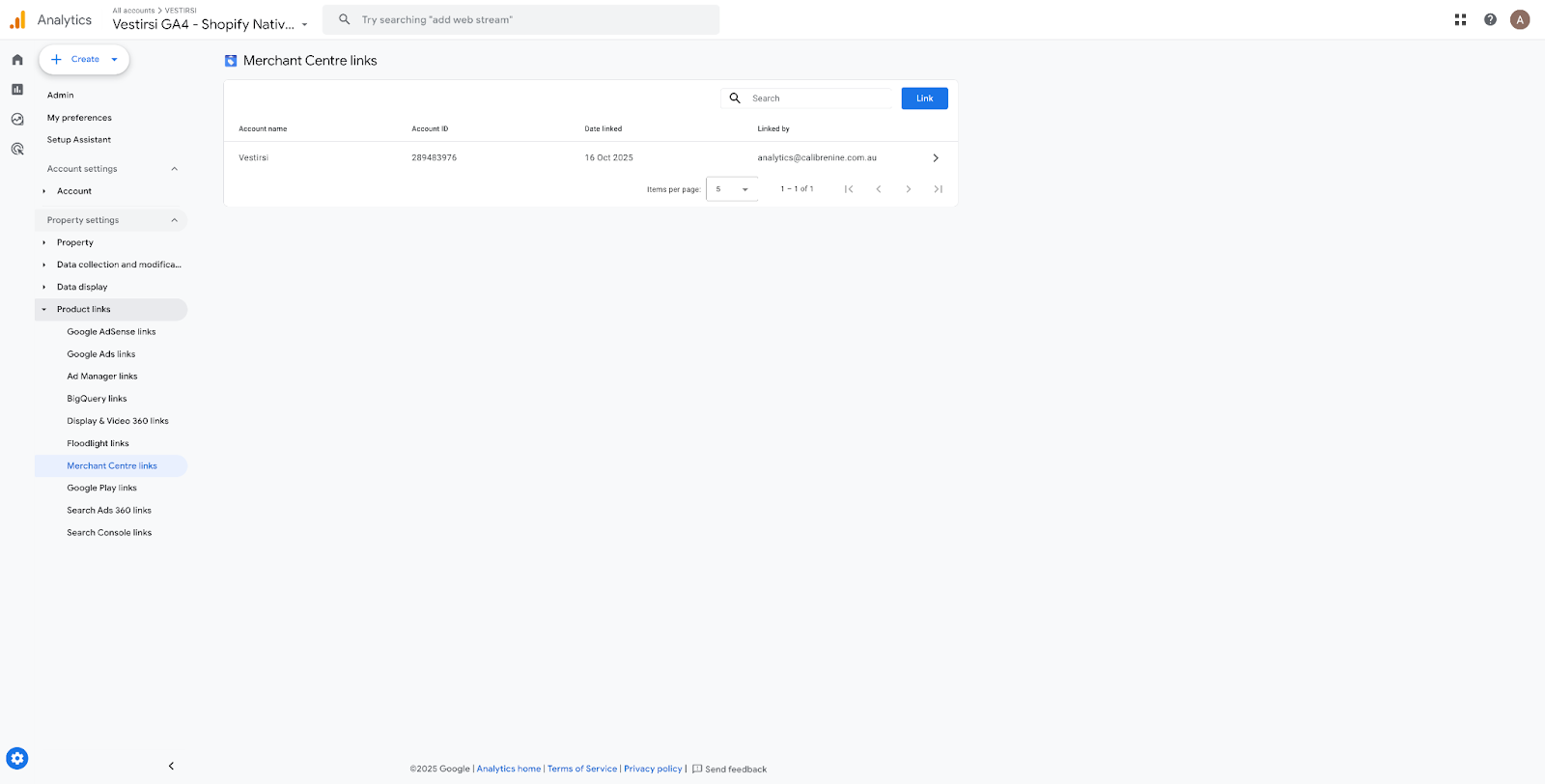Open the Vestirsi property selector dropdown
This screenshot has width=1545, height=784.
click(x=210, y=24)
